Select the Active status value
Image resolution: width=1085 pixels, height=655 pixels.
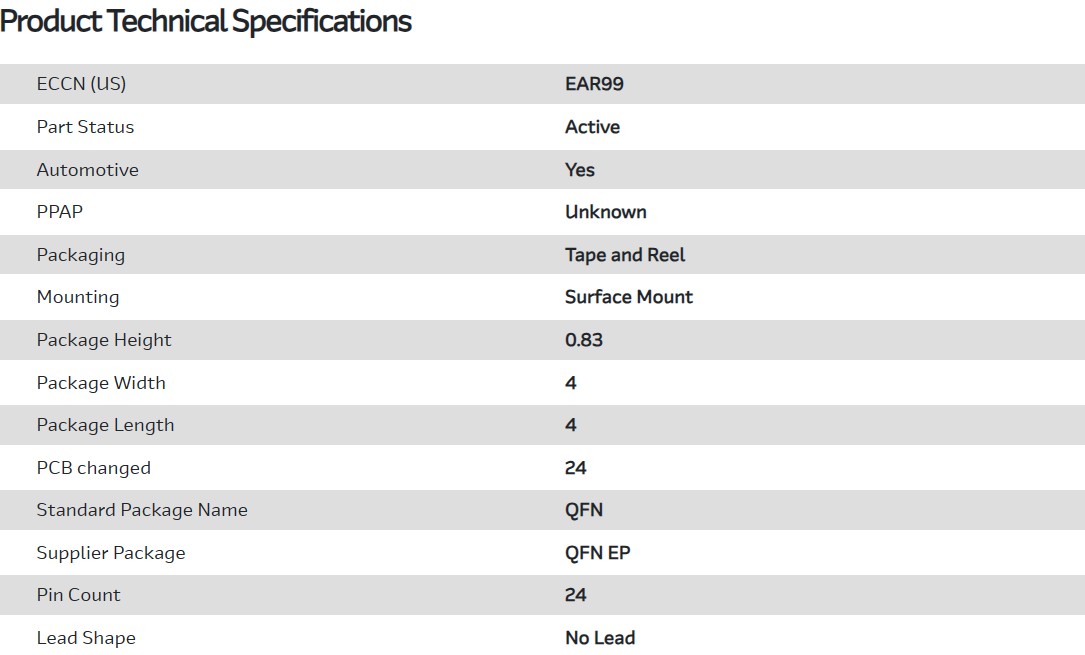tap(592, 127)
